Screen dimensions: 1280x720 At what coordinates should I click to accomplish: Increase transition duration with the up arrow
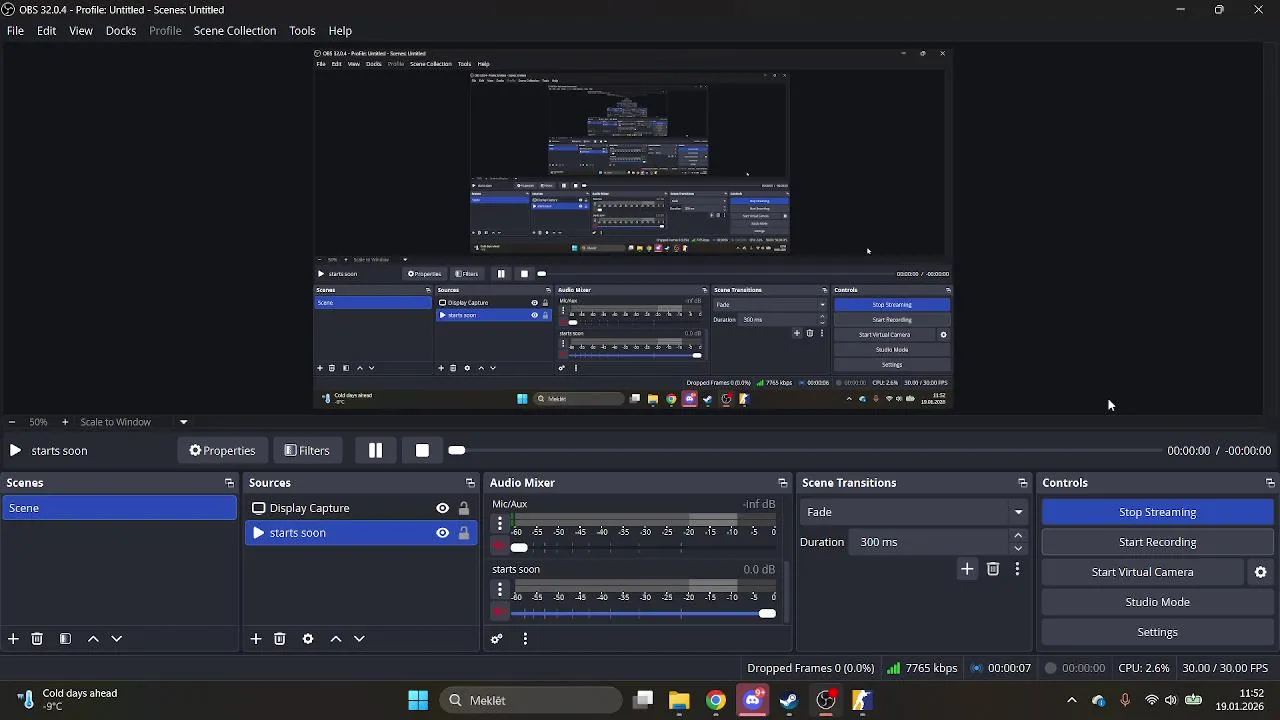1018,536
